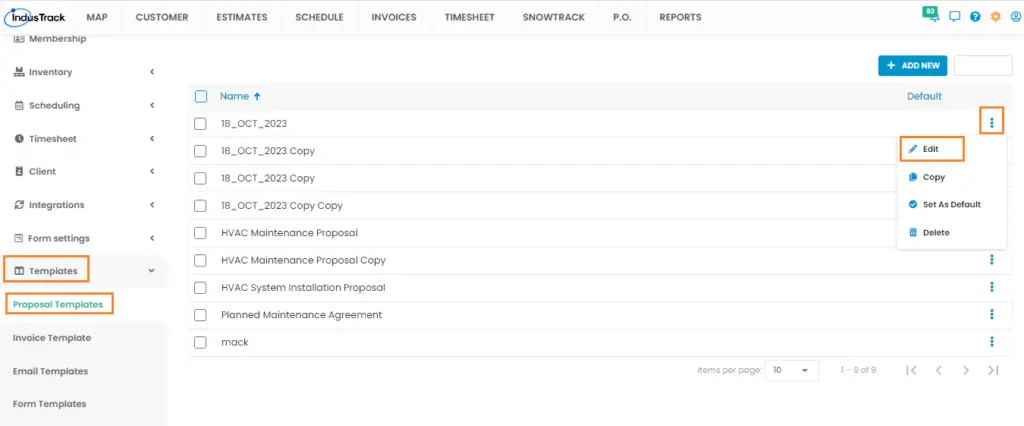Expand the Inventory sidebar section chevron

[152, 72]
